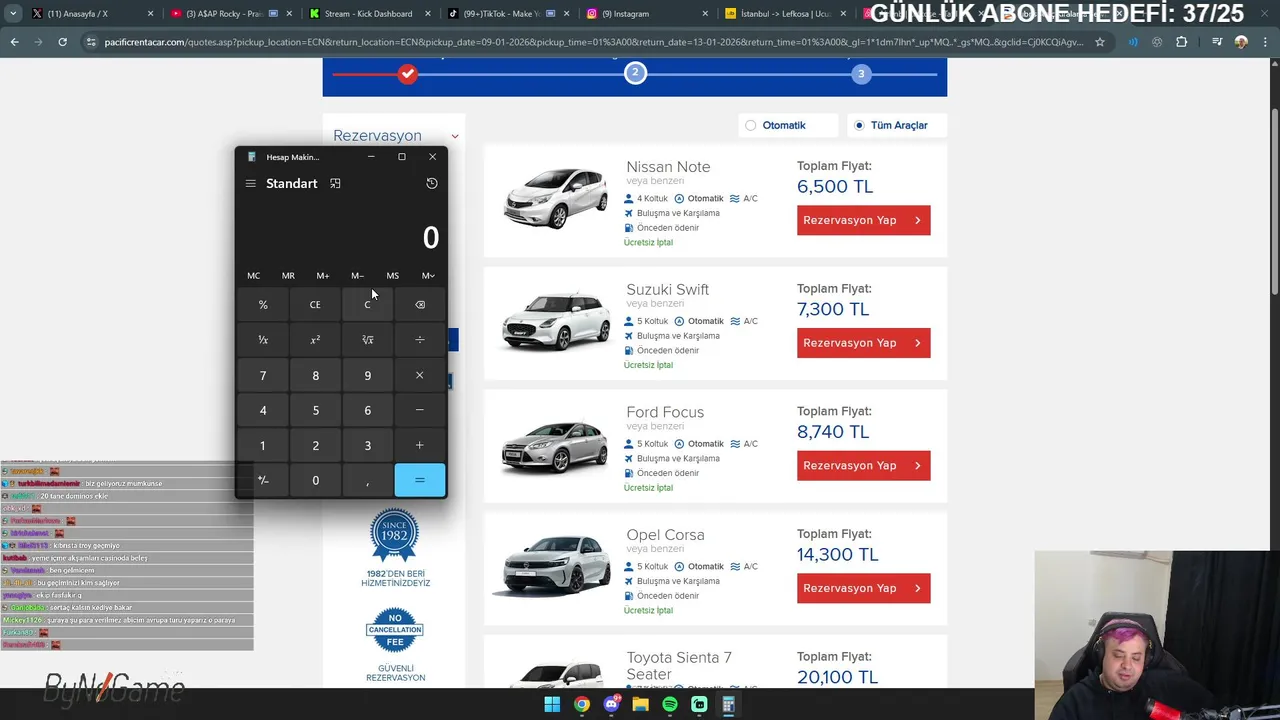This screenshot has height=720, width=1280.
Task: Click MS memory store button
Action: click(393, 276)
